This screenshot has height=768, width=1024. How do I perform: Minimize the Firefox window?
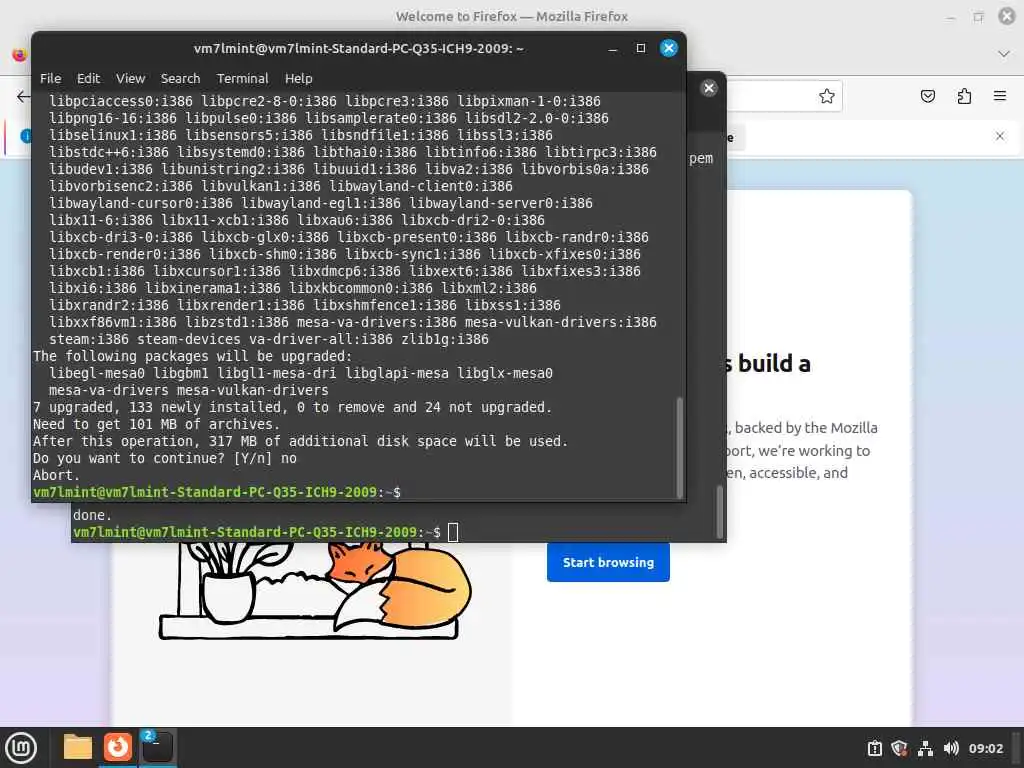pos(951,17)
